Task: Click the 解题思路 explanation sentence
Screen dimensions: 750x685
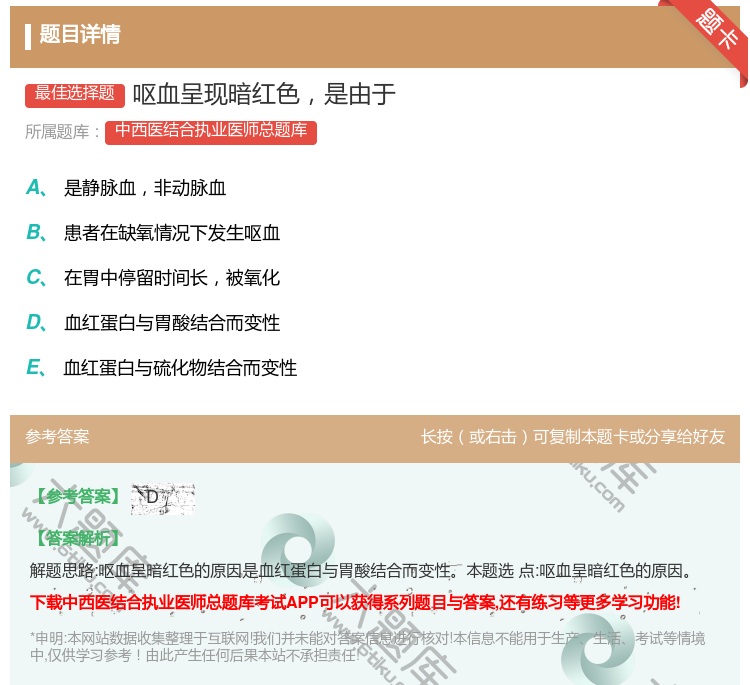Action: (x=362, y=571)
